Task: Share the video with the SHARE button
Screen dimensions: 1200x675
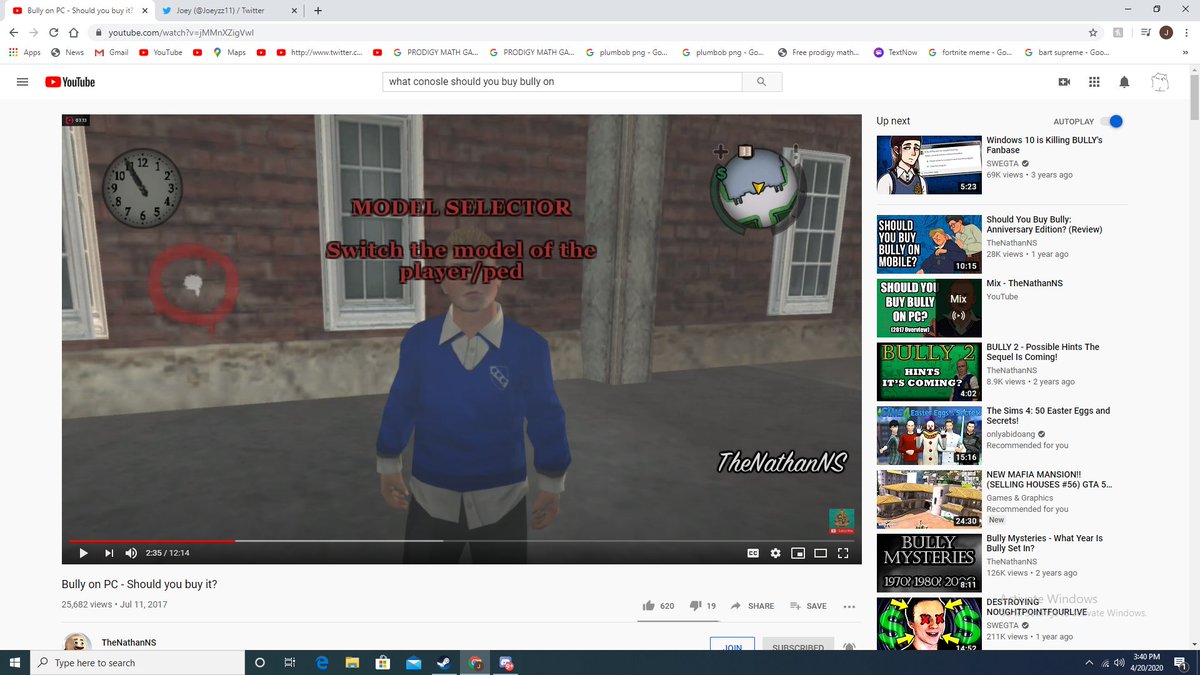Action: coord(752,606)
